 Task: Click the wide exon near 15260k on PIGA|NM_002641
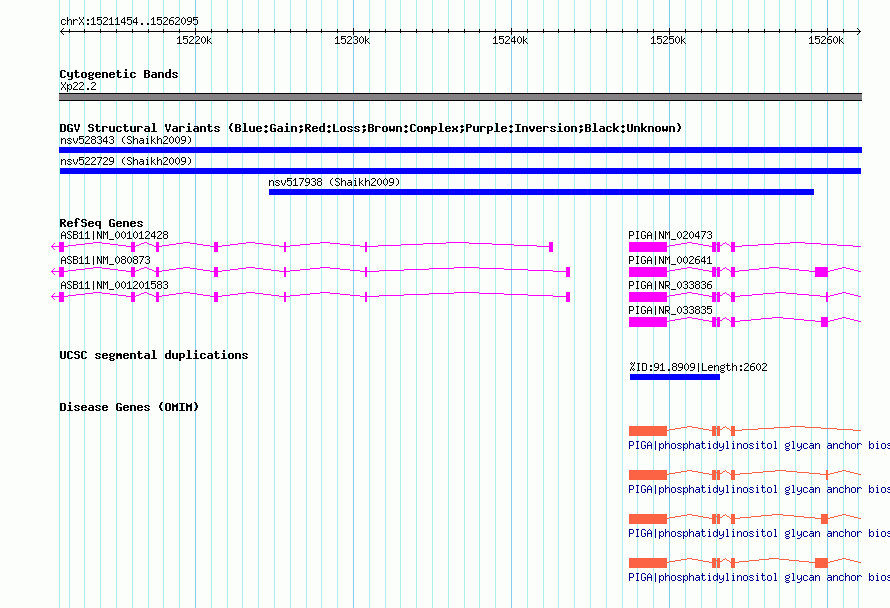821,272
